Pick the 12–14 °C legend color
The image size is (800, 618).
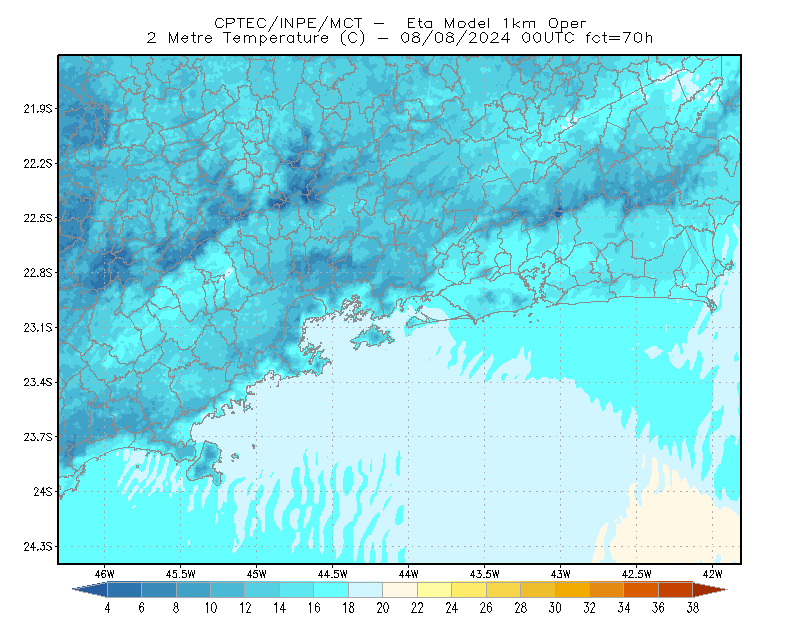[x=262, y=590]
